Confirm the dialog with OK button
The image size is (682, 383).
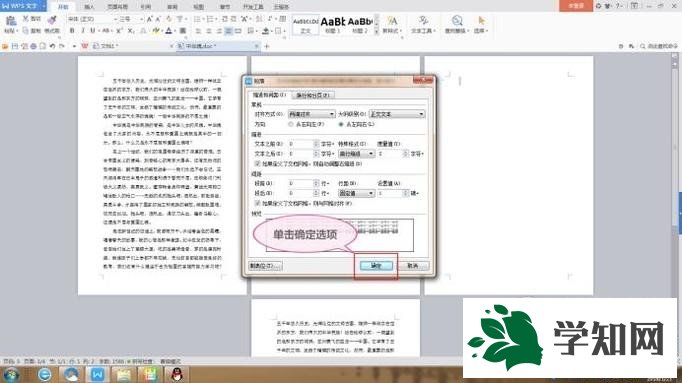point(376,266)
